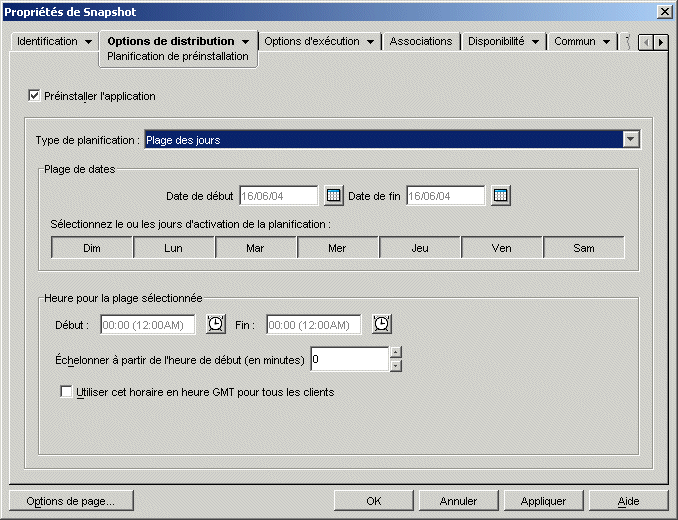Toggle the Lun day button
678x520 pixels.
[174, 247]
